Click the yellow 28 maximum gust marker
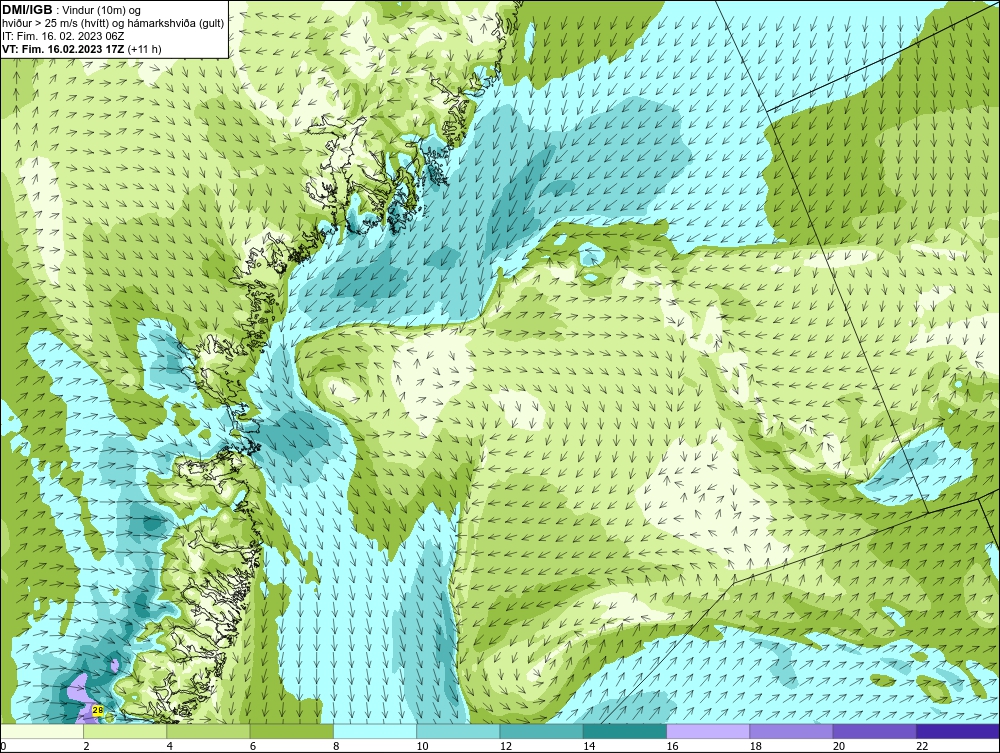 (x=98, y=710)
